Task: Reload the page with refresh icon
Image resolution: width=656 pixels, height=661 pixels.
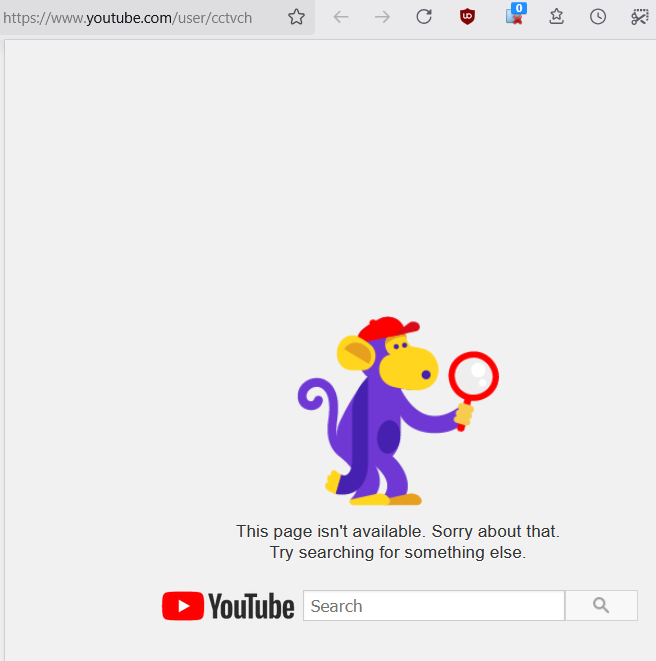Action: click(424, 17)
